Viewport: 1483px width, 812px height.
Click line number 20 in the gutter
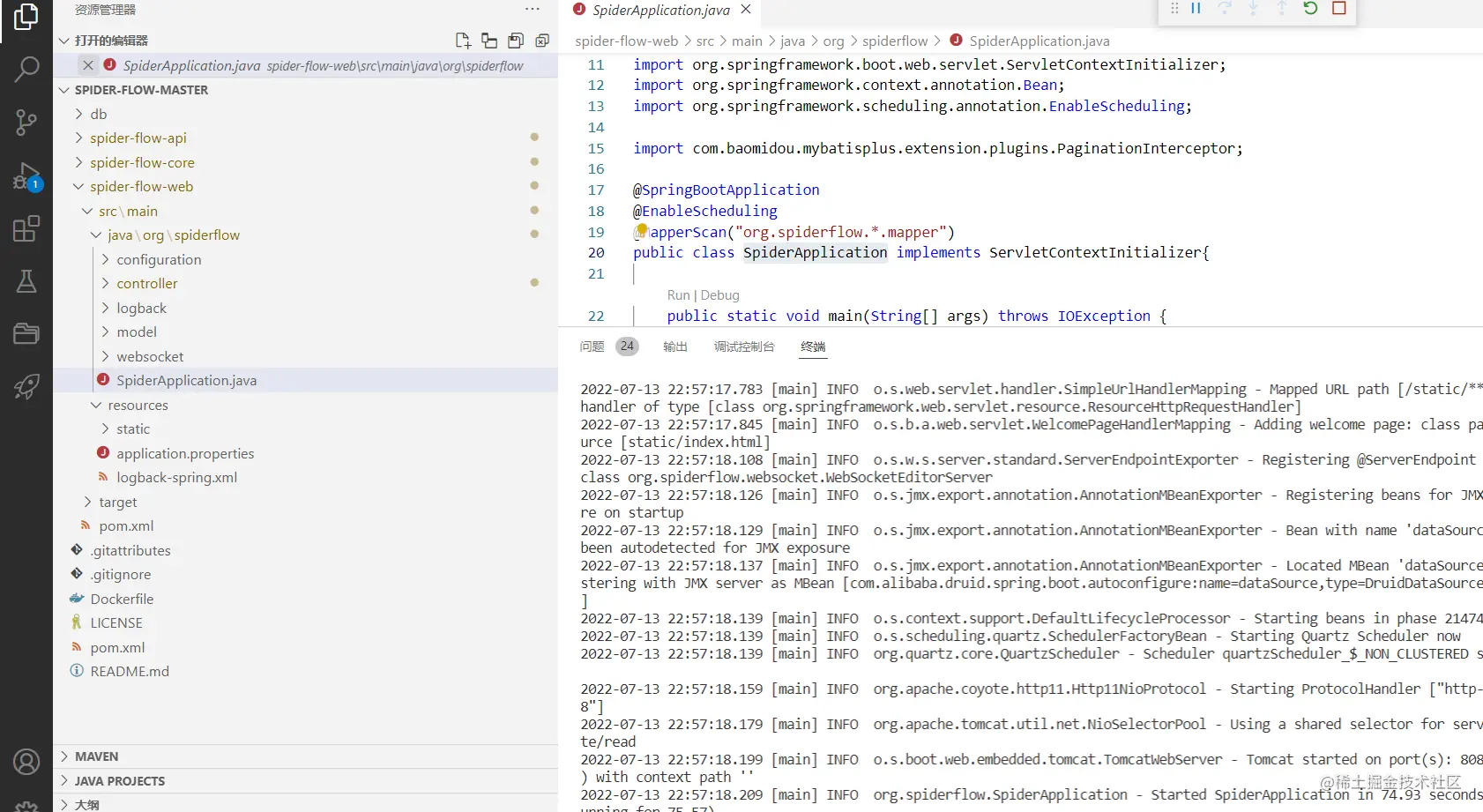click(596, 252)
